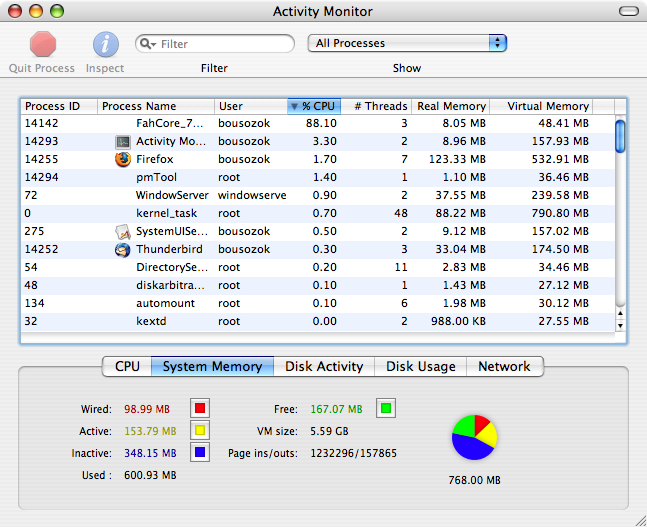Click the Free 167.07 MB value

coord(336,409)
